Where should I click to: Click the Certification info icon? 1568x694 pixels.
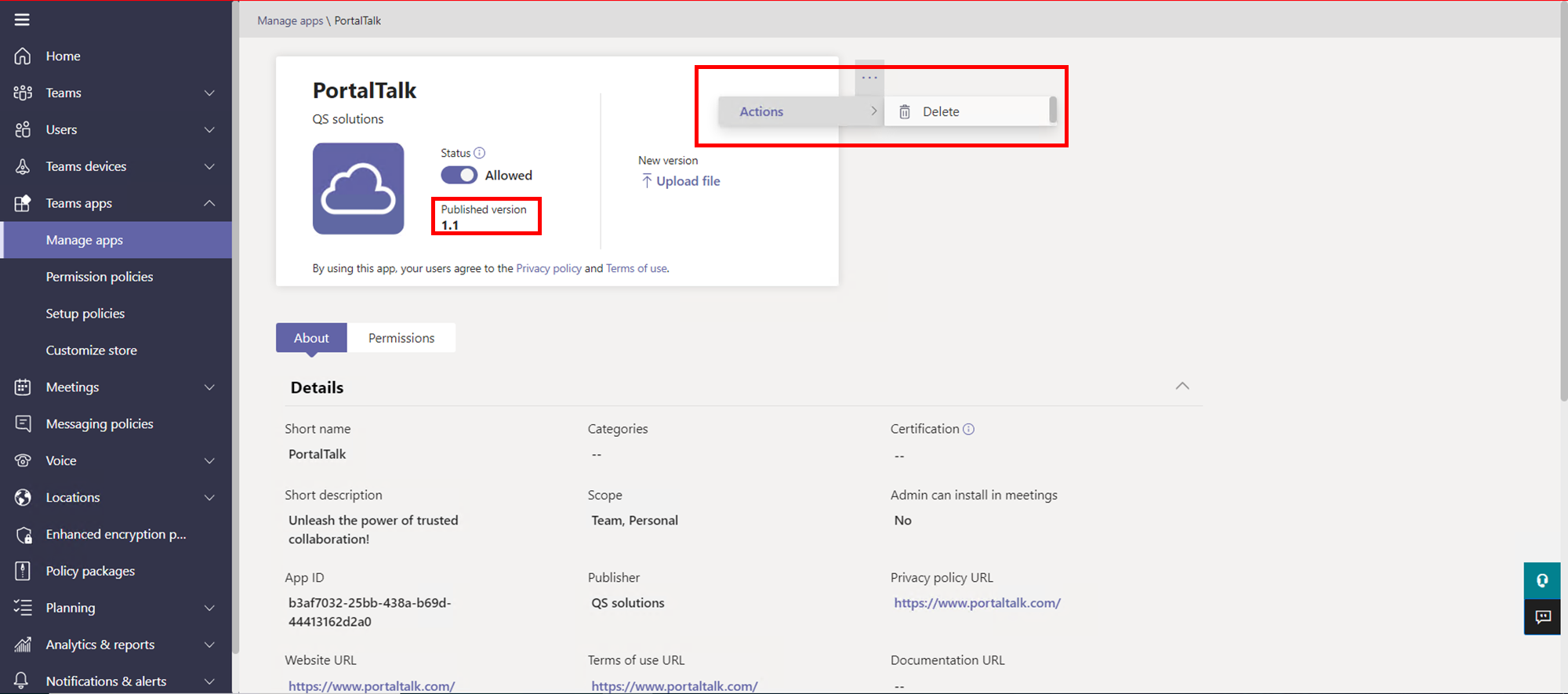click(969, 429)
